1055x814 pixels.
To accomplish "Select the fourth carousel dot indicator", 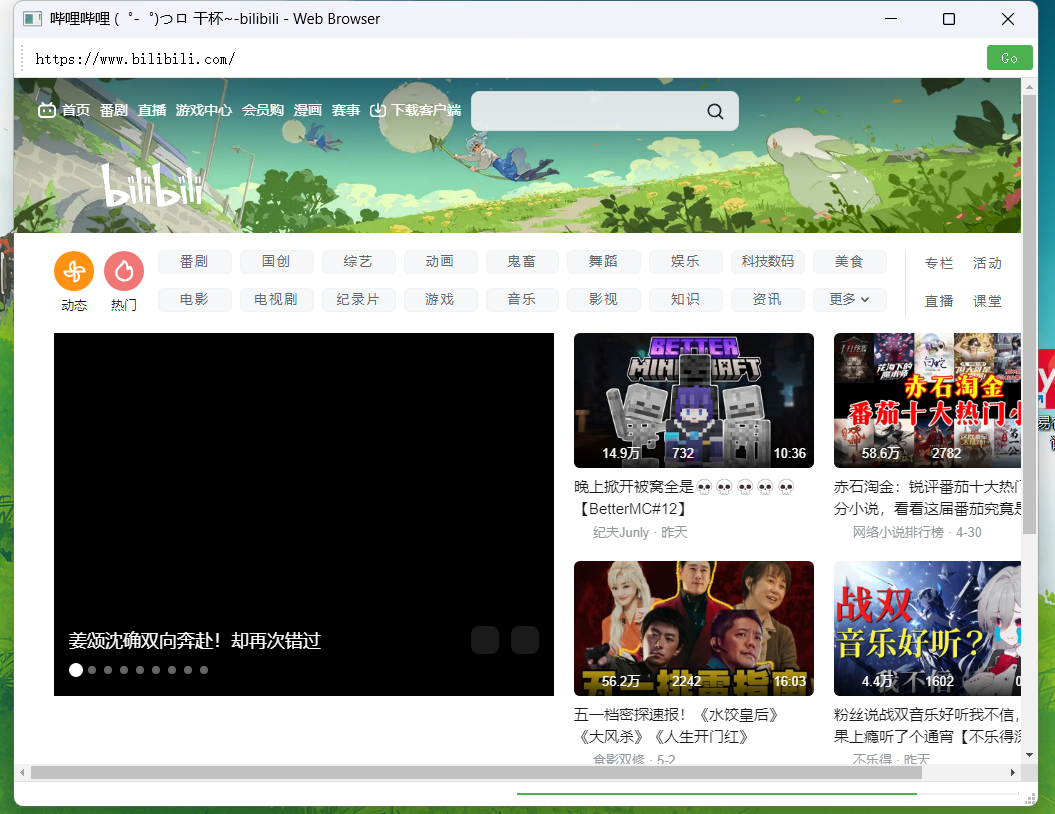I will 124,670.
